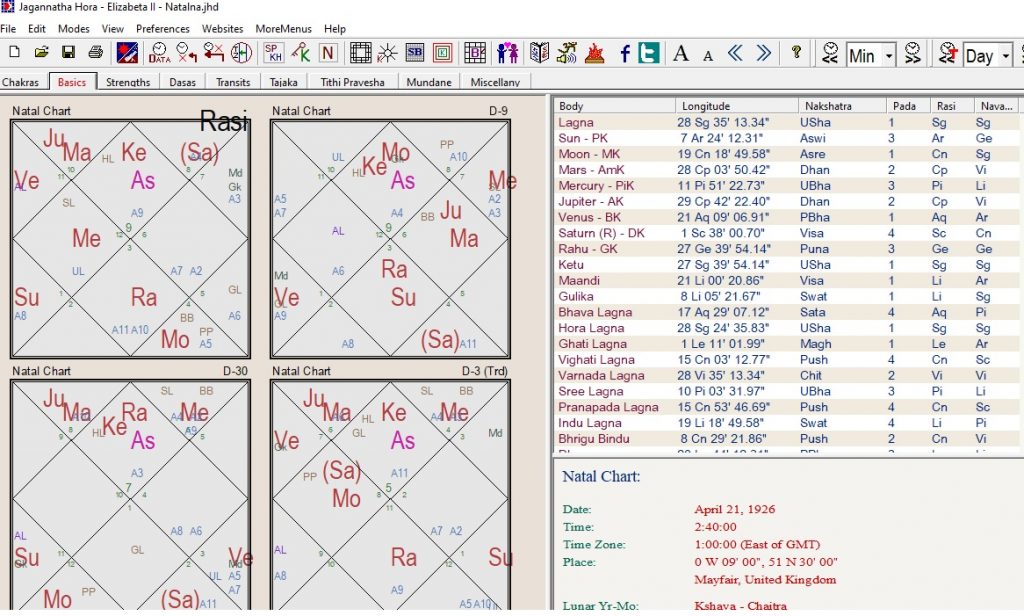Click the D-3 (Trd) natal chart diagram
This screenshot has width=1024, height=616.
coord(390,495)
